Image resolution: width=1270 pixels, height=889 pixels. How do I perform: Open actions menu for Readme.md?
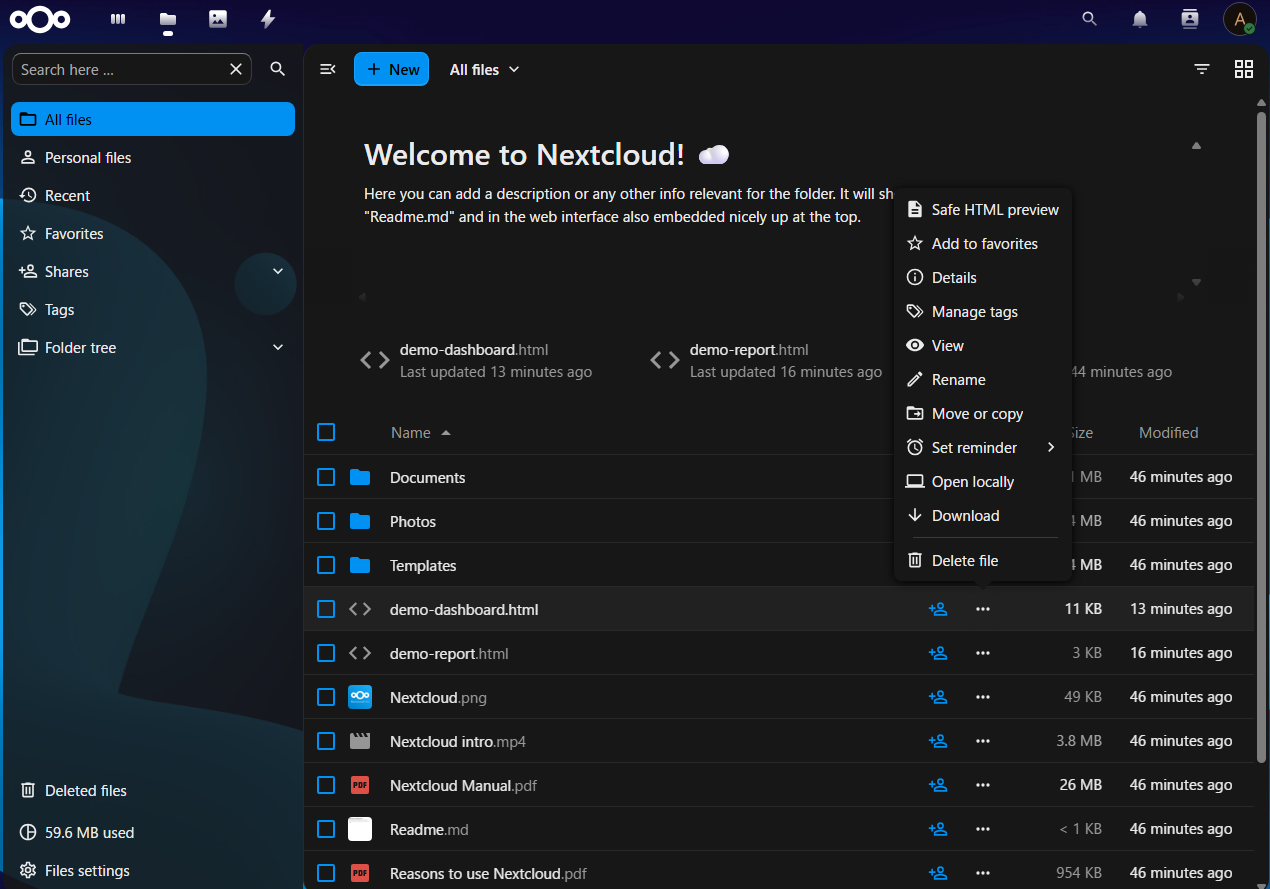pyautogui.click(x=983, y=829)
